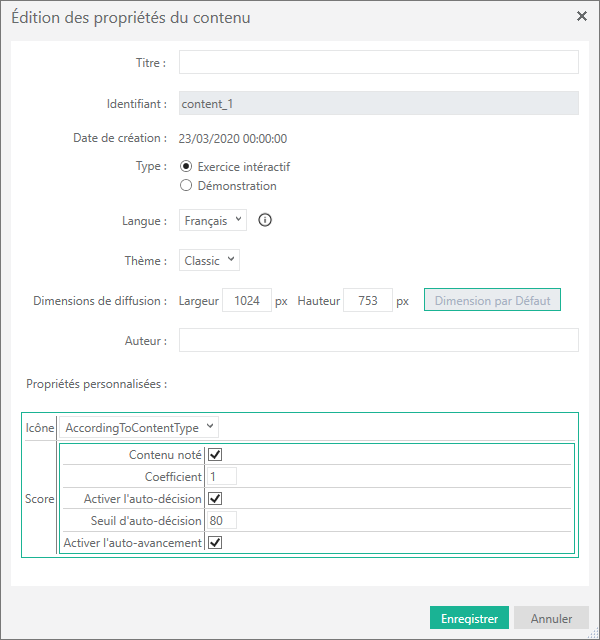Select the Coefficient input box
The width and height of the screenshot is (600, 640).
click(222, 477)
